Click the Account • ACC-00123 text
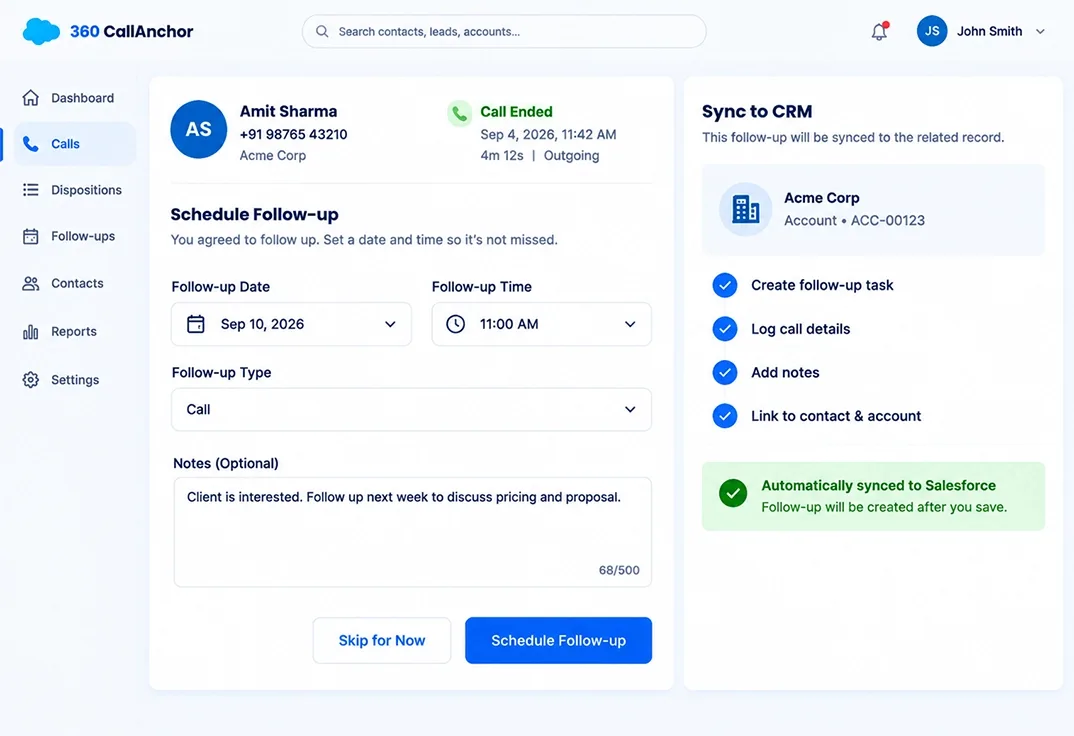 [854, 220]
